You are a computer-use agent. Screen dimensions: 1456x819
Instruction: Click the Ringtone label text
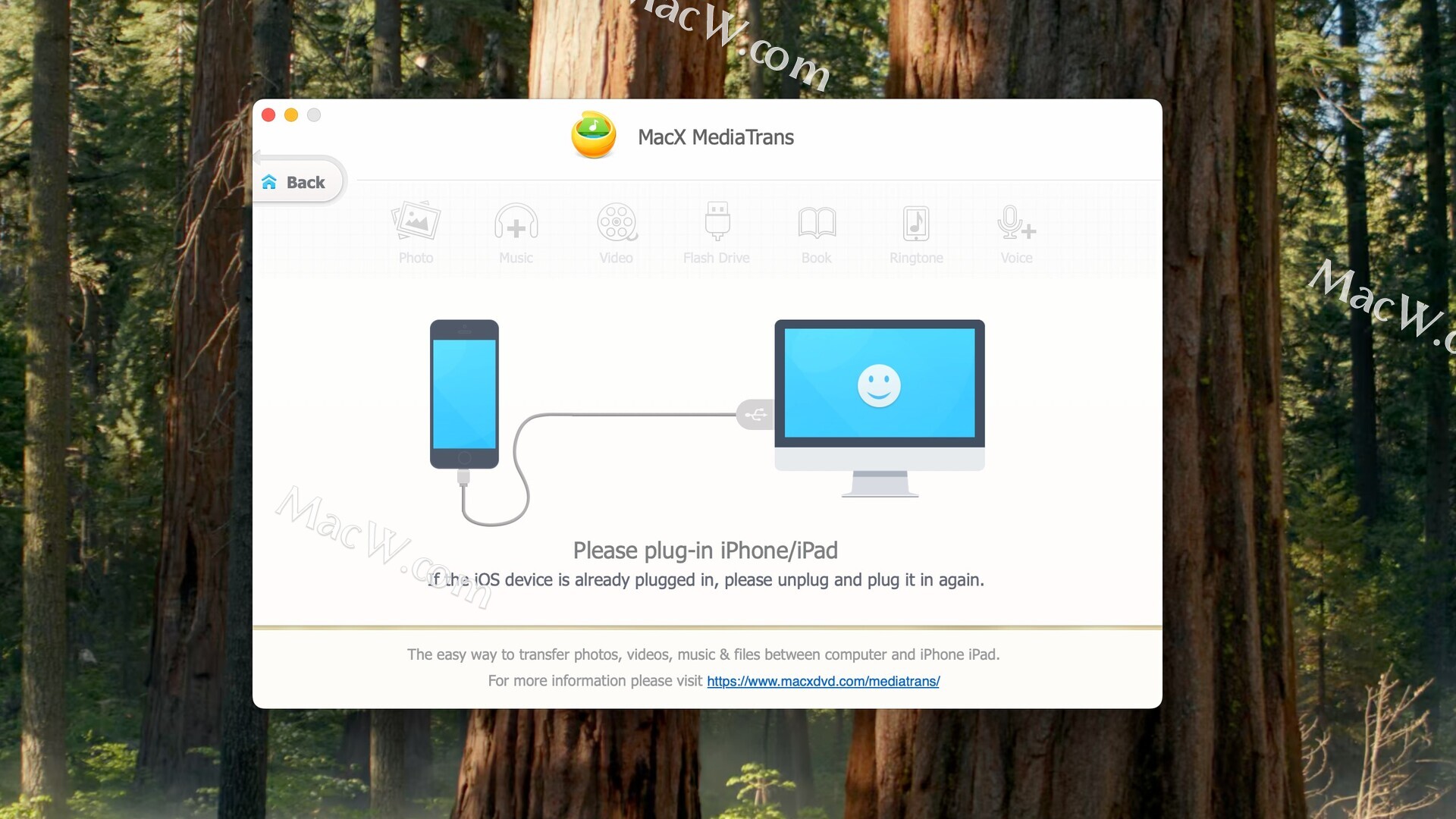click(x=916, y=258)
